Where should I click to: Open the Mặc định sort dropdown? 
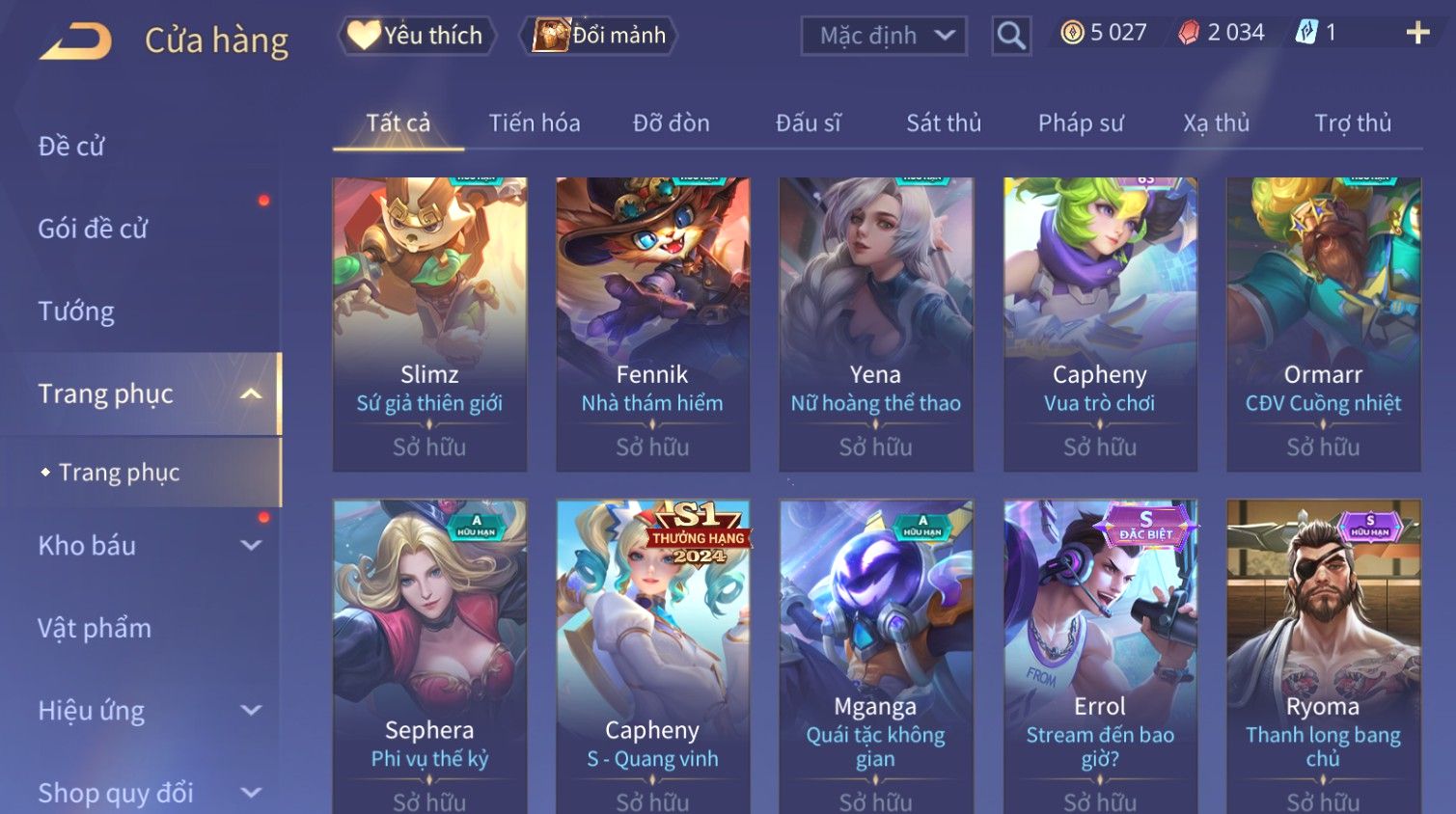click(884, 36)
